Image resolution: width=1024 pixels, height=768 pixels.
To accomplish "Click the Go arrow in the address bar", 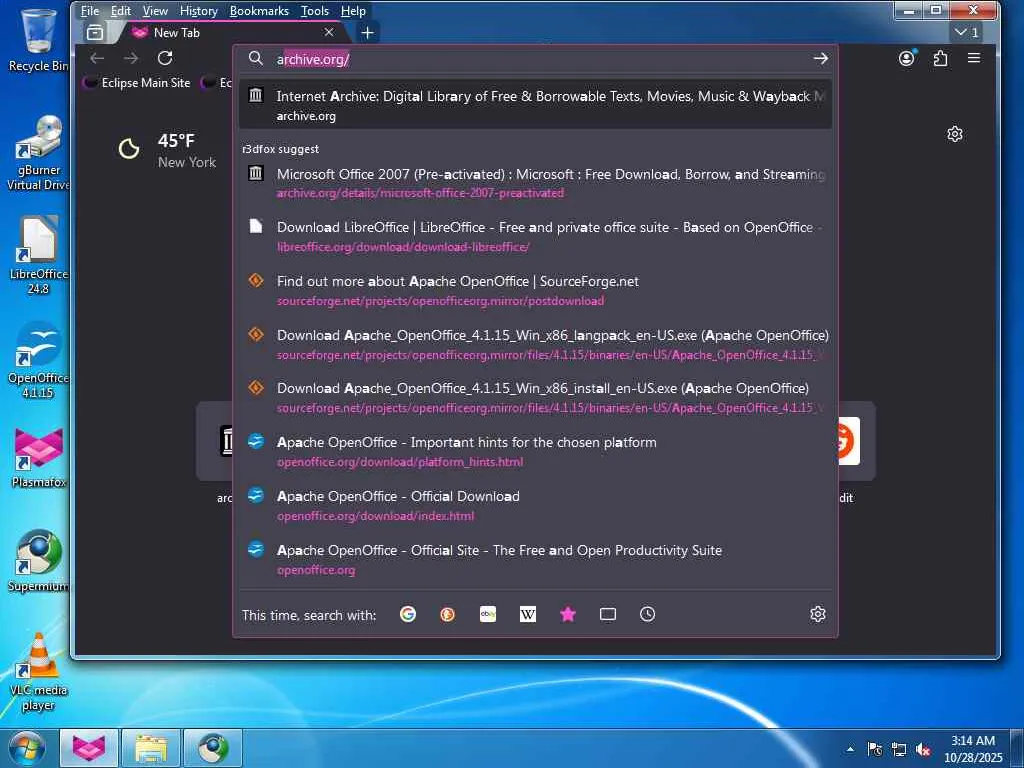I will pyautogui.click(x=820, y=59).
